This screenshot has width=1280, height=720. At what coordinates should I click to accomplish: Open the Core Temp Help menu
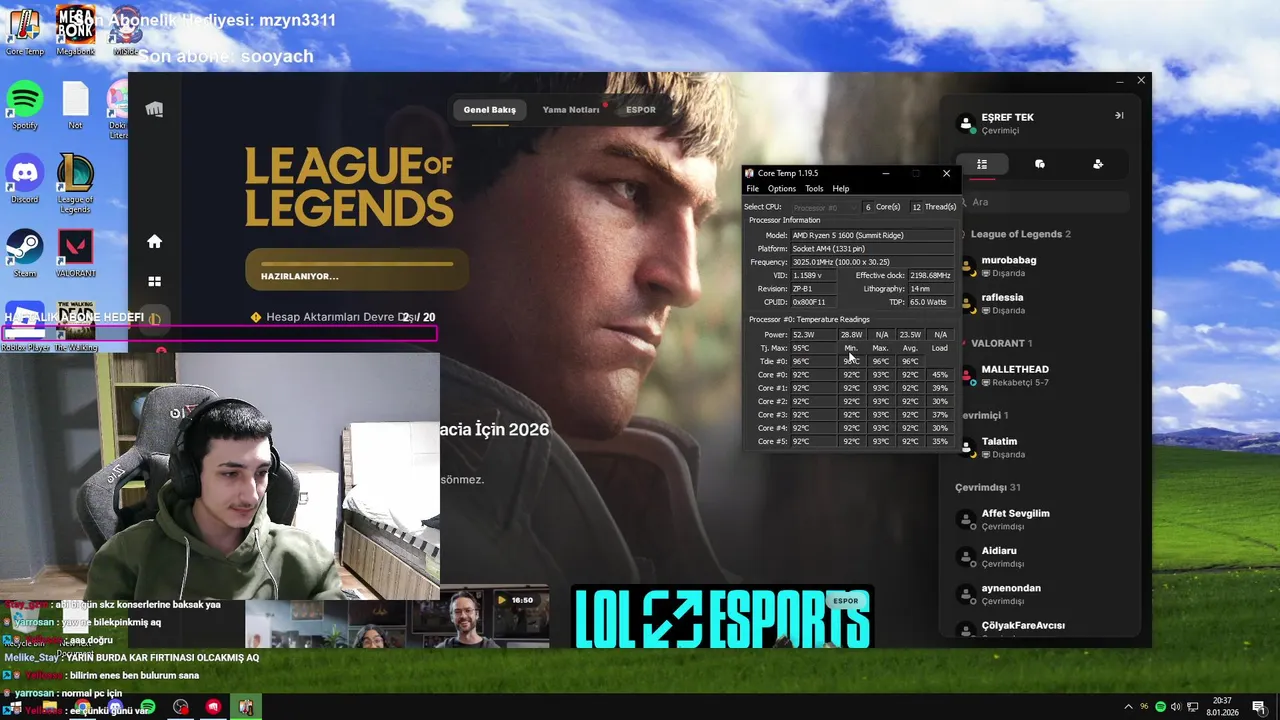[841, 188]
